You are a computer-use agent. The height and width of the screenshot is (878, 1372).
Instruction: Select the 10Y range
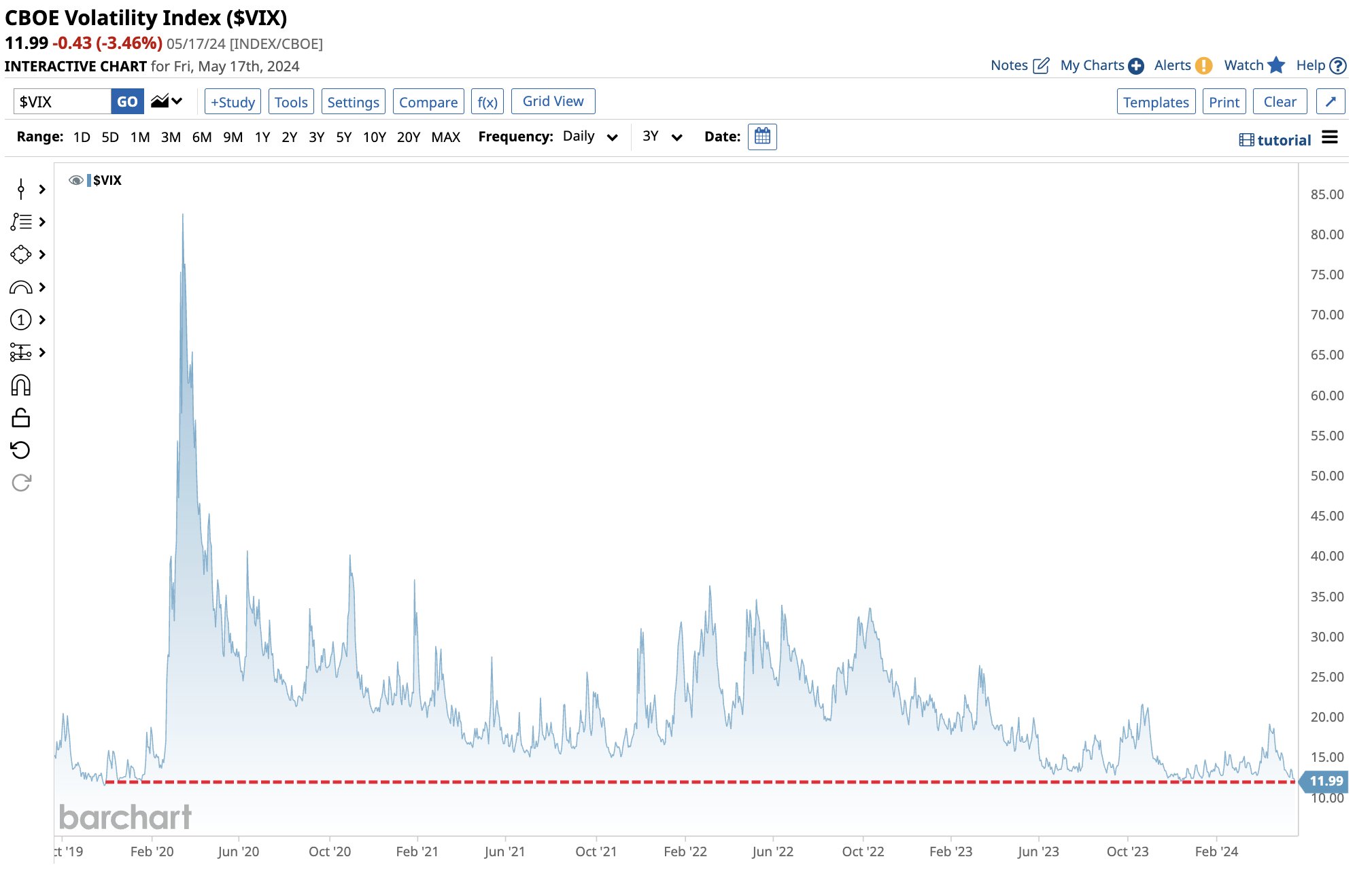pos(375,137)
